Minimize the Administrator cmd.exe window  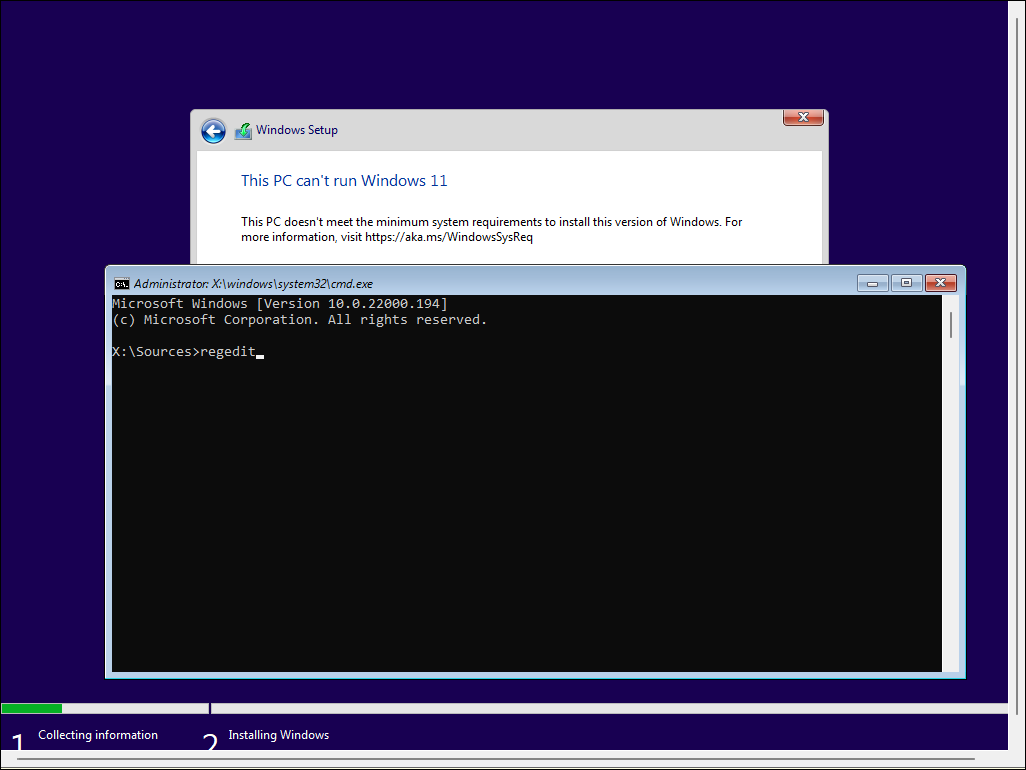pos(872,283)
